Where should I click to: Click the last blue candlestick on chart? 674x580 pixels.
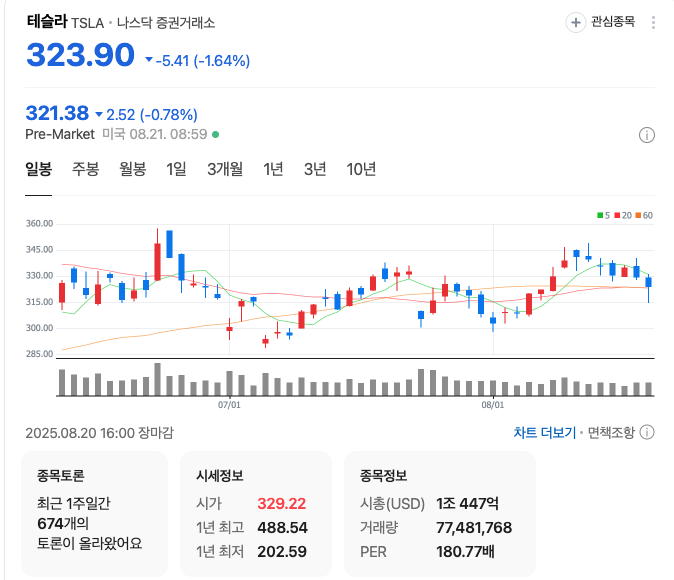click(648, 282)
